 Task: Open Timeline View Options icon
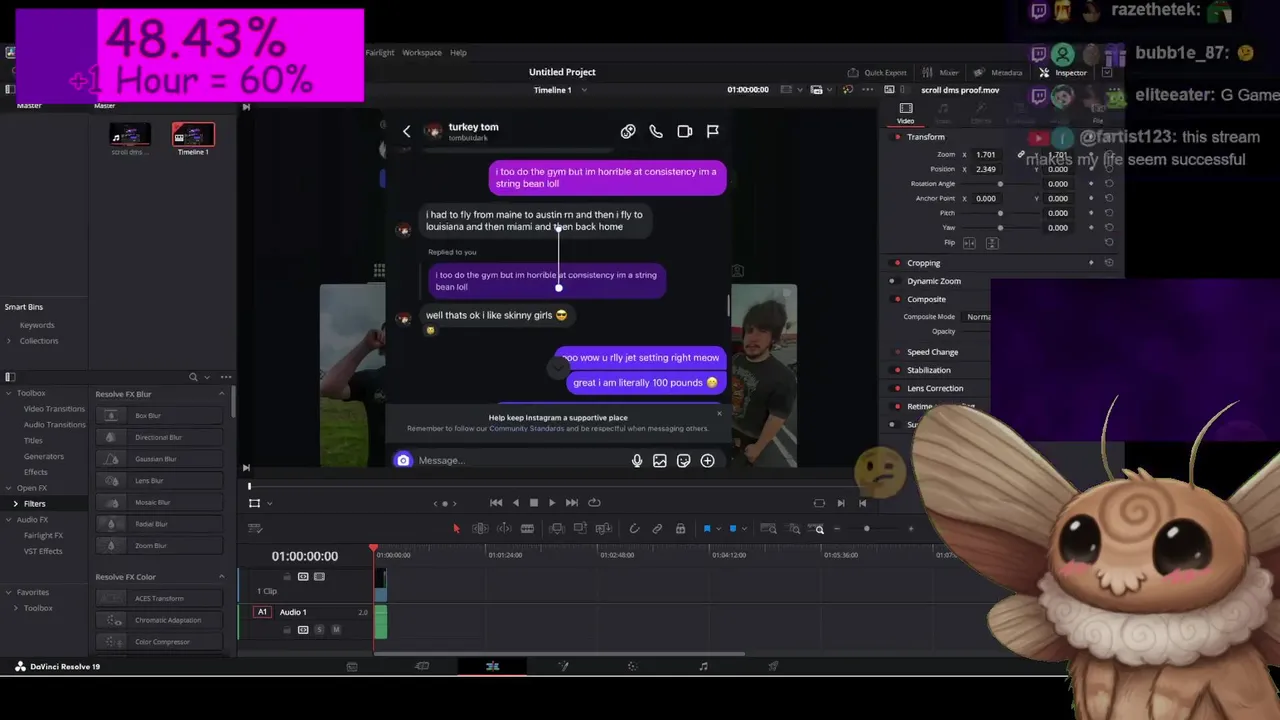pyautogui.click(x=255, y=529)
